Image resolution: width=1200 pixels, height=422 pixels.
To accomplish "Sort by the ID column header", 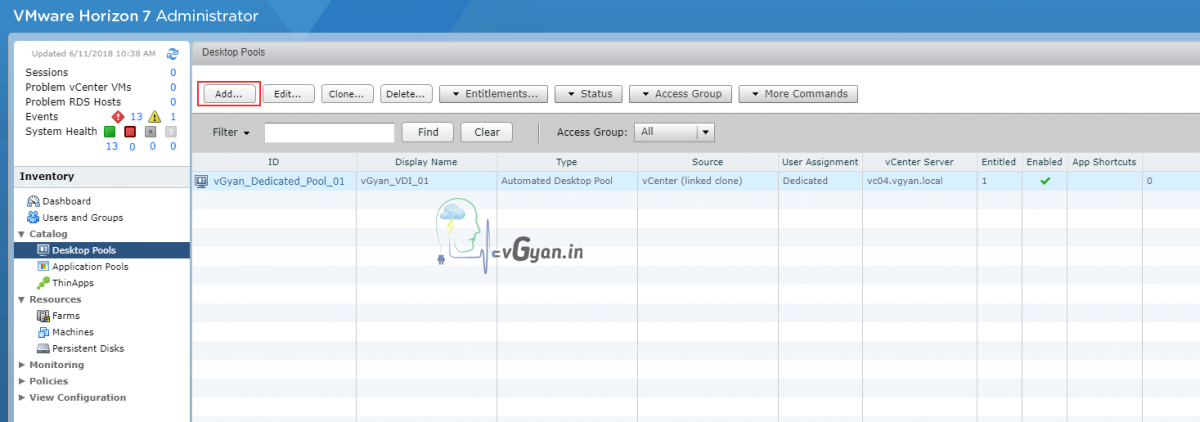I will pyautogui.click(x=274, y=162).
